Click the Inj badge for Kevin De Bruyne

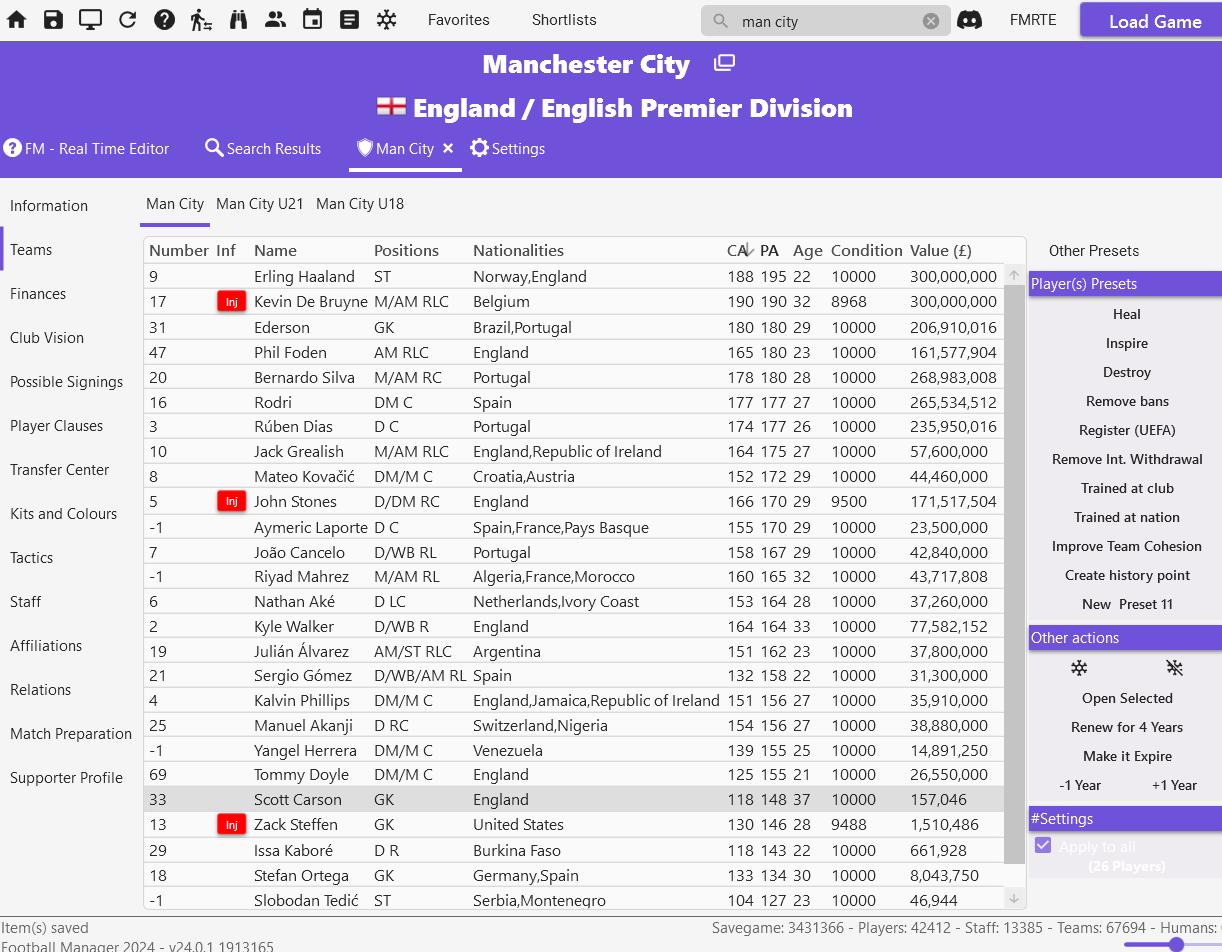point(232,301)
